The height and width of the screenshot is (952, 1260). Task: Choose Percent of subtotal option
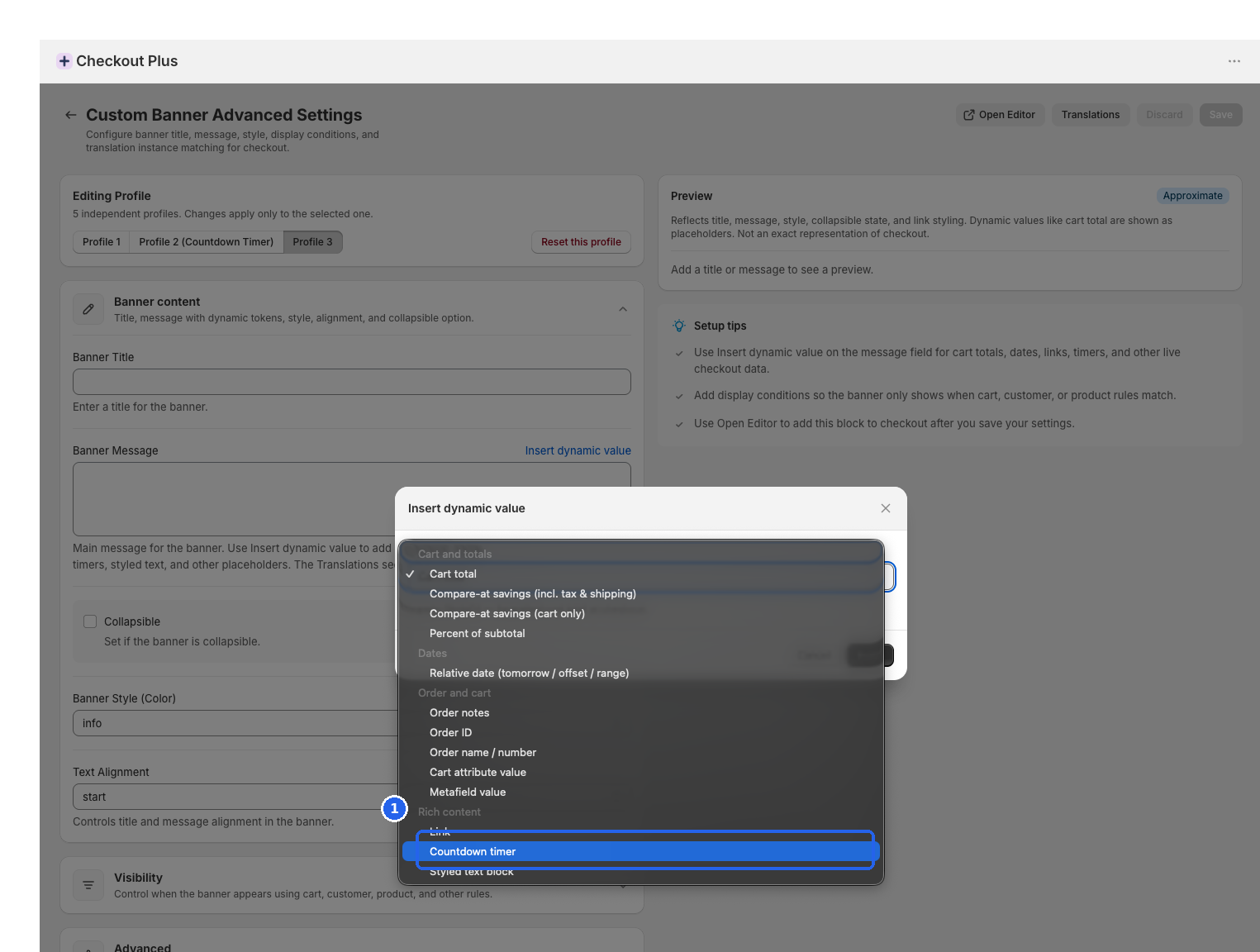point(641,633)
